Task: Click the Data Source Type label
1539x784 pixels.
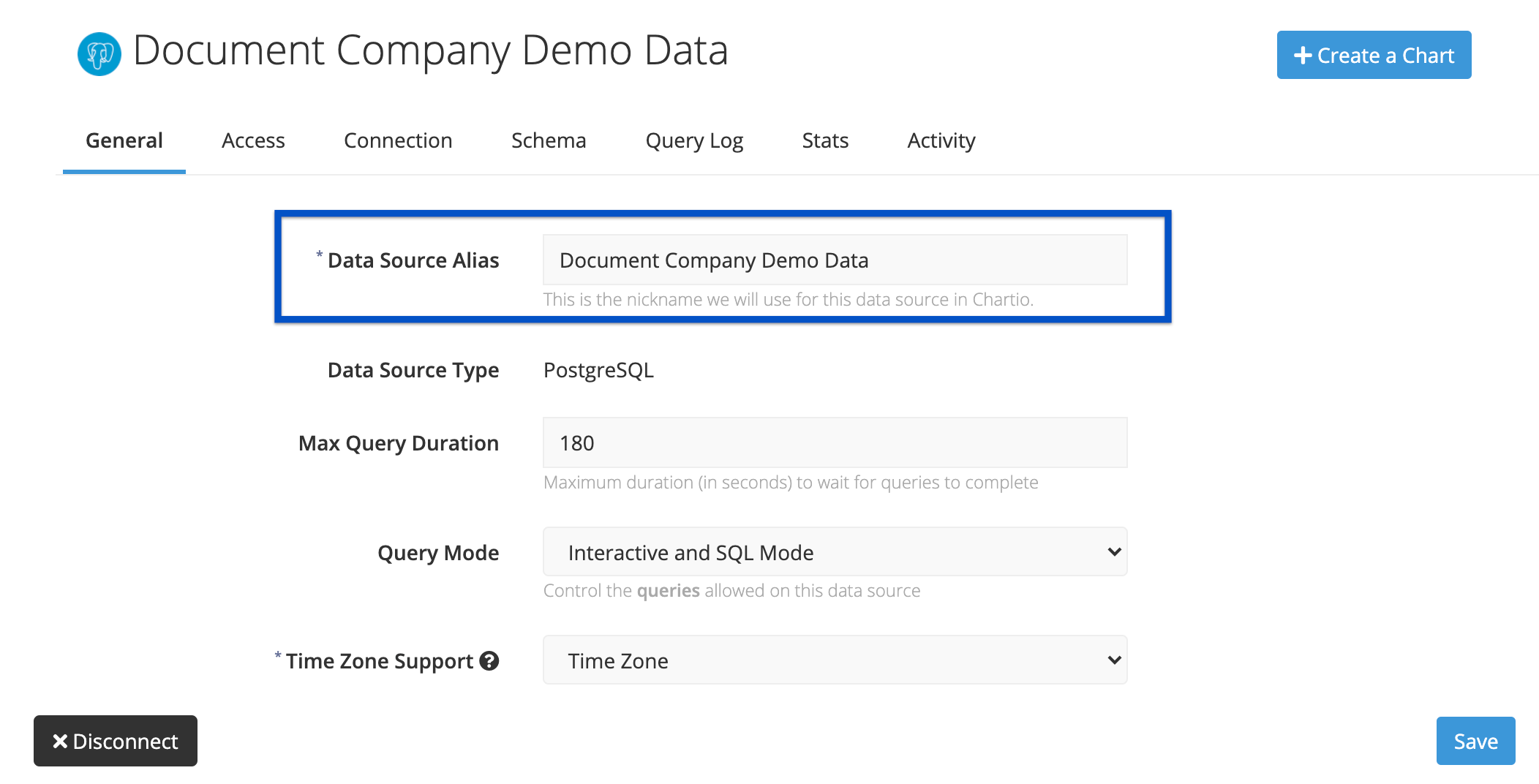Action: pos(413,370)
